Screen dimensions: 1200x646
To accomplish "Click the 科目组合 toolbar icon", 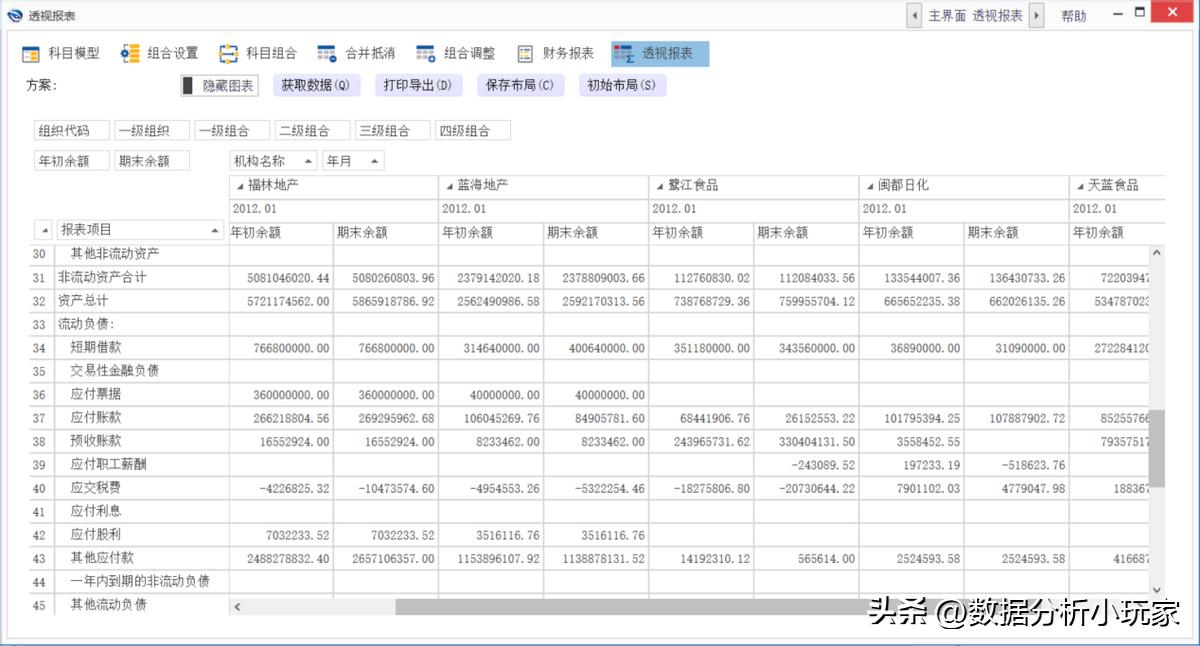I will (x=260, y=53).
